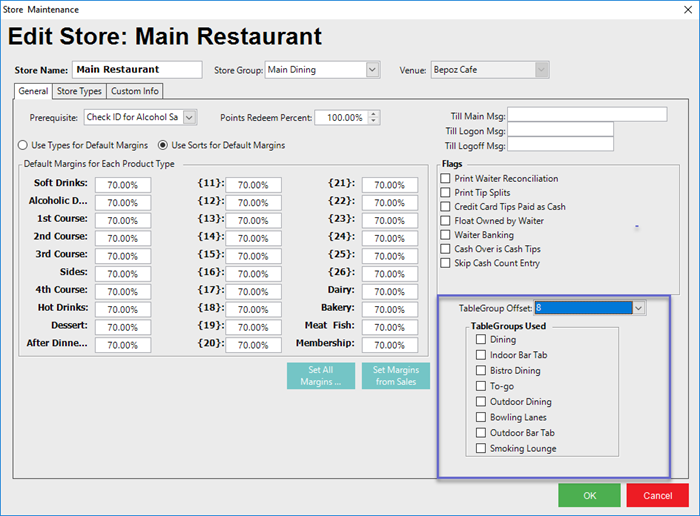The height and width of the screenshot is (516, 700).
Task: Edit the Sides margin field
Action: tap(123, 274)
